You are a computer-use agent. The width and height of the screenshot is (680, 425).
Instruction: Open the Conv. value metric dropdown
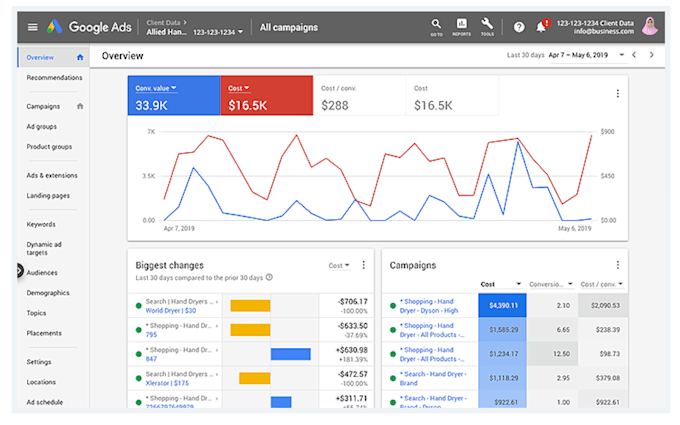point(156,88)
